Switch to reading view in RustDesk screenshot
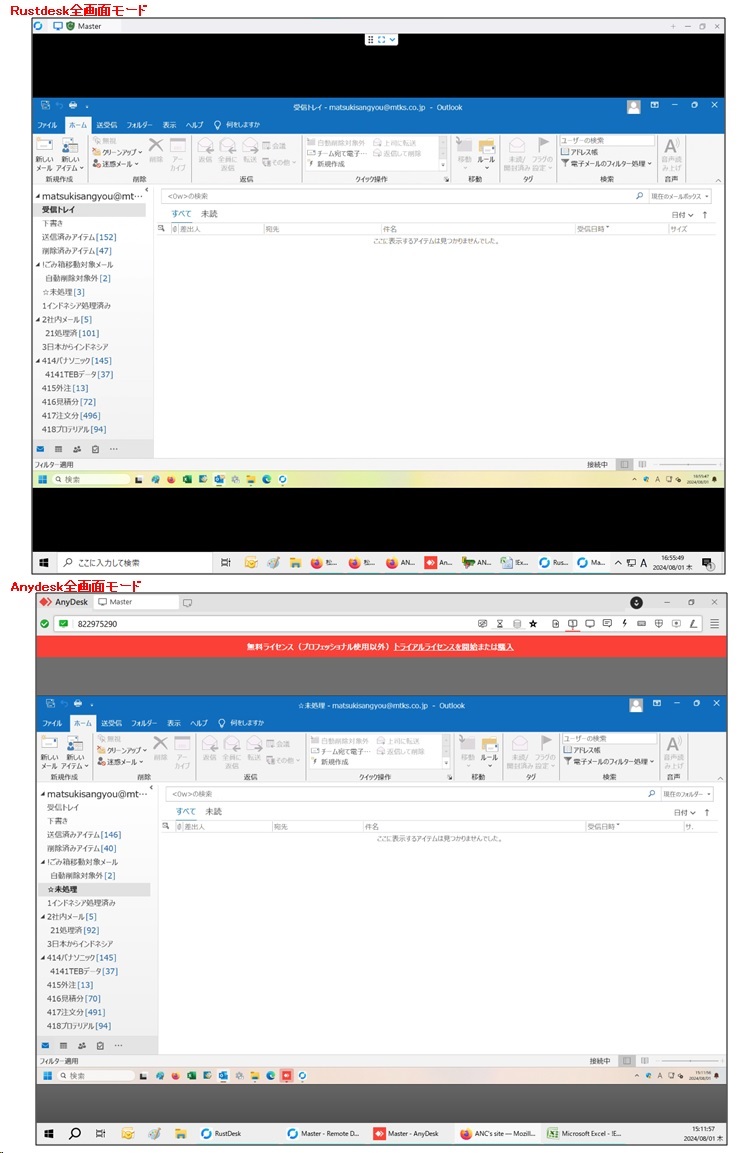750x1153 pixels. coord(643,464)
